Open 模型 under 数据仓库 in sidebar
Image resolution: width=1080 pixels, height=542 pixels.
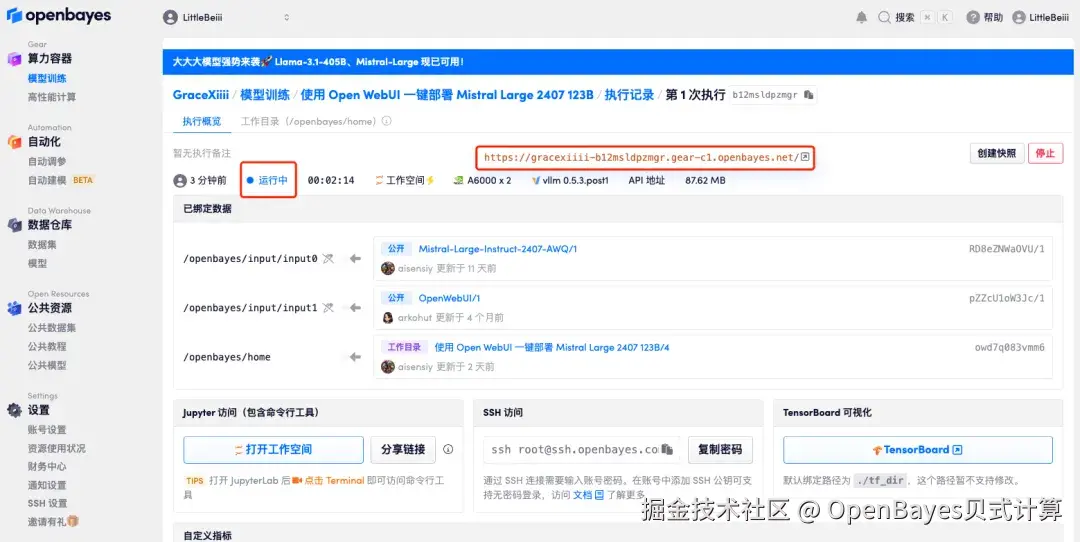37,263
